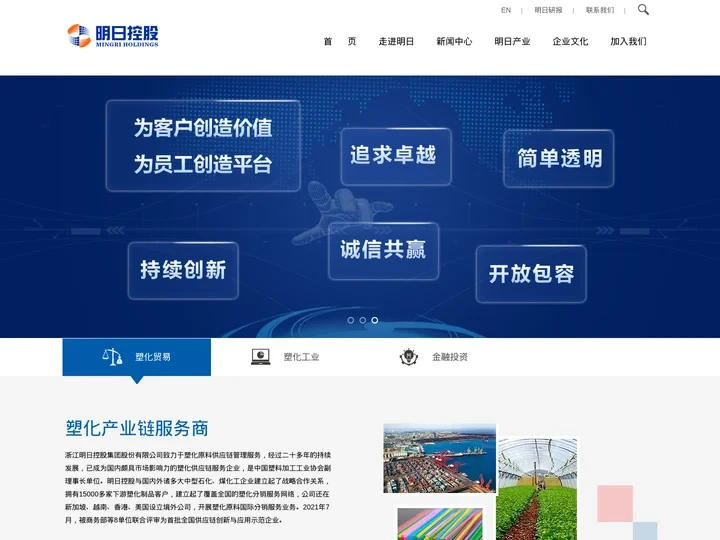Open the 企业文化 menu
The height and width of the screenshot is (540, 720).
pos(570,41)
